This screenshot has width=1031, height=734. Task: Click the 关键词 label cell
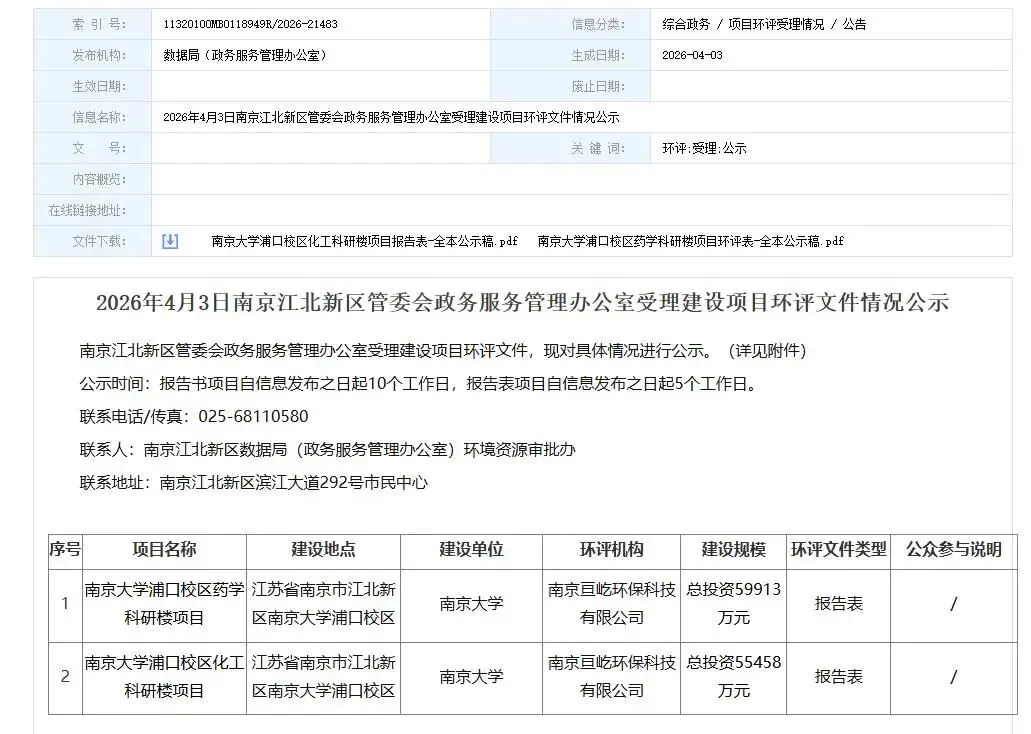571,148
